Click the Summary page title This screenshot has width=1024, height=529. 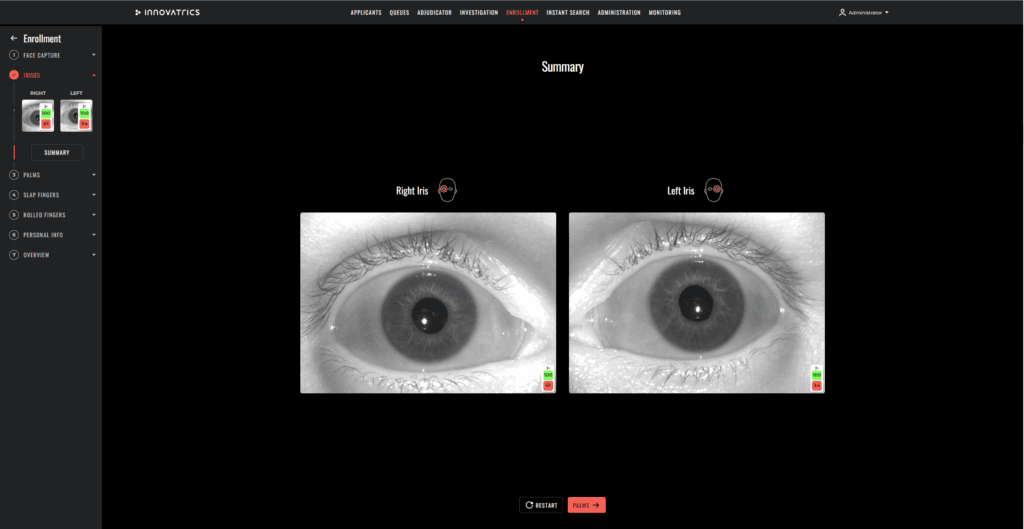(562, 67)
